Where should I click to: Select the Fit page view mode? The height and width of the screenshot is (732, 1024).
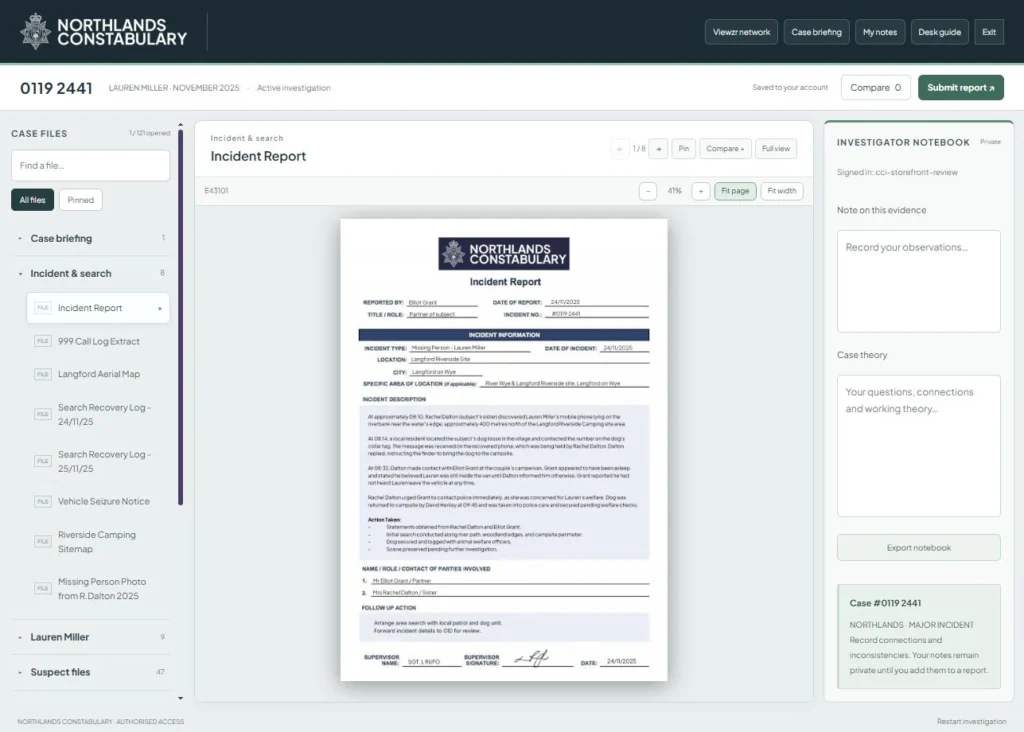click(x=735, y=191)
